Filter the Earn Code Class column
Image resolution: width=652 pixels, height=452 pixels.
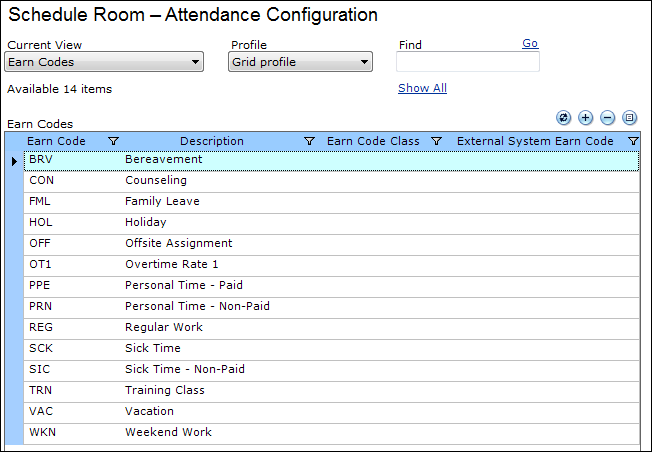(x=436, y=141)
